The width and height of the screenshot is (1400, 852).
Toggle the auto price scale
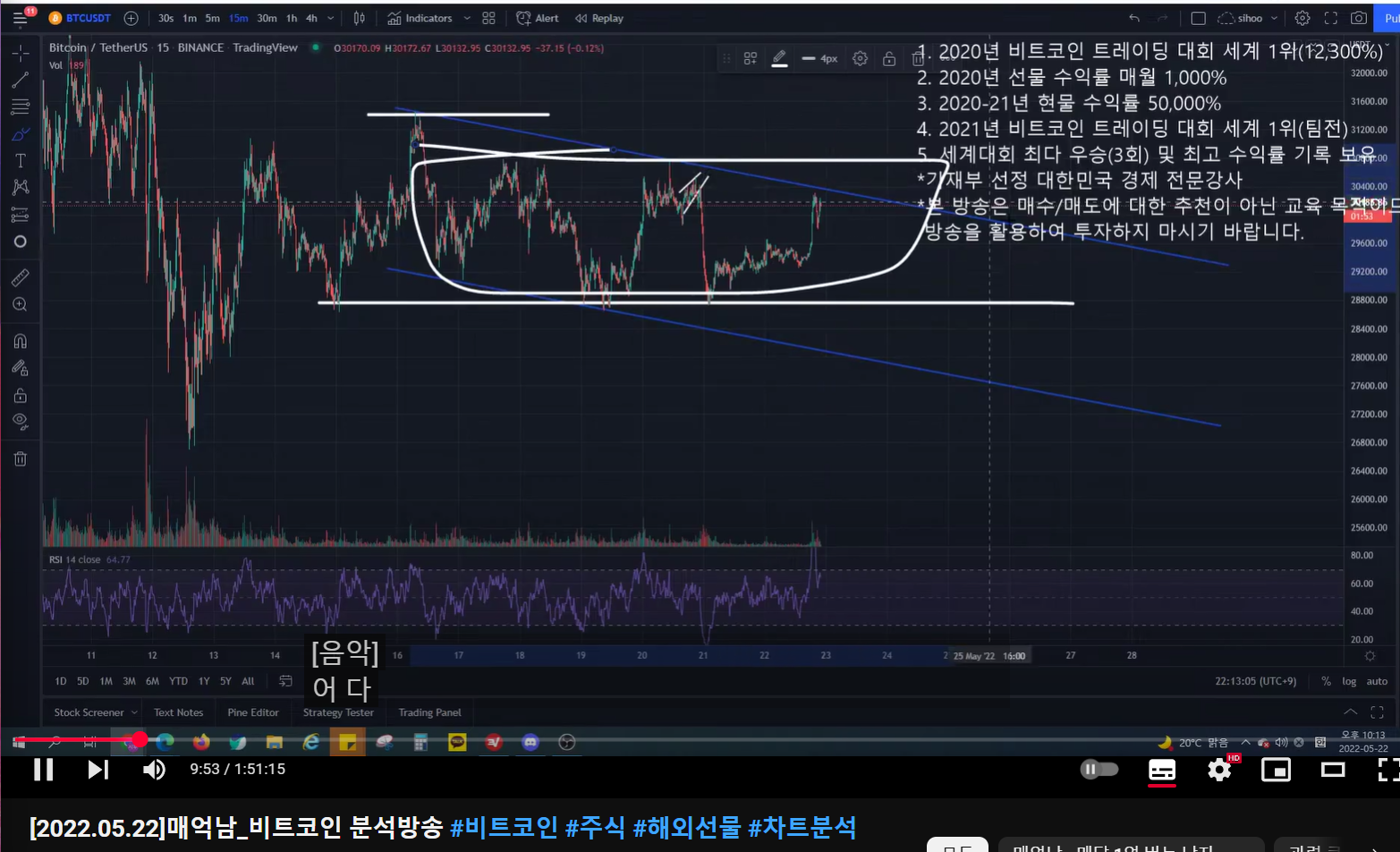[x=1377, y=681]
